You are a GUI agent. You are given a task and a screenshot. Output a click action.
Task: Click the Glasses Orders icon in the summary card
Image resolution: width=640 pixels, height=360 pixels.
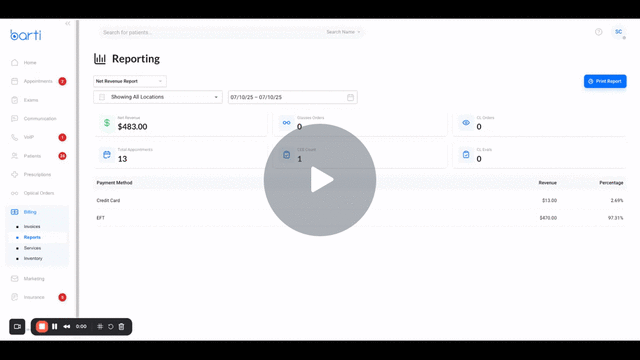[287, 123]
